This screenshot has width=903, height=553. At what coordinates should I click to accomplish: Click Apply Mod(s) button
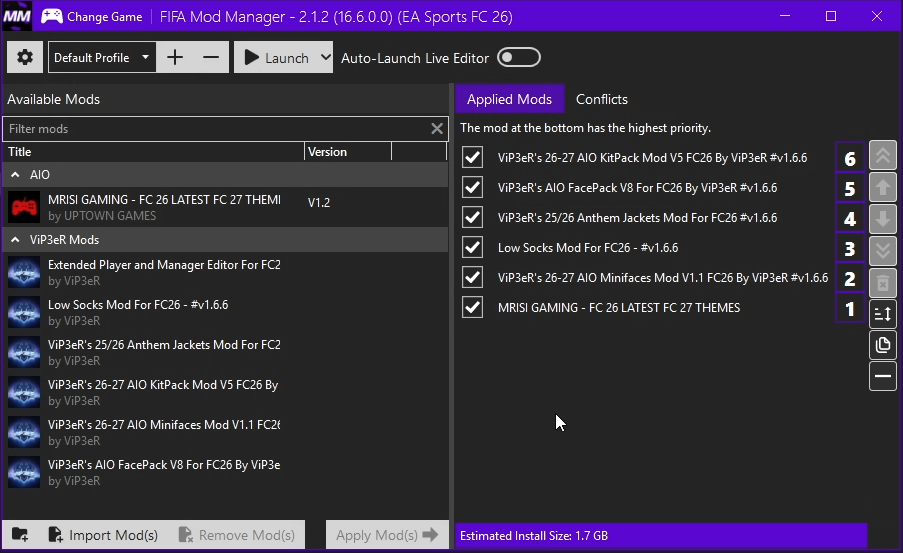pyautogui.click(x=387, y=535)
